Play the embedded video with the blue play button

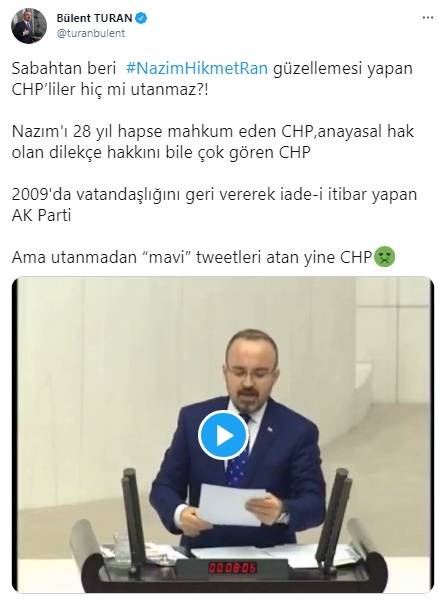pos(223,435)
